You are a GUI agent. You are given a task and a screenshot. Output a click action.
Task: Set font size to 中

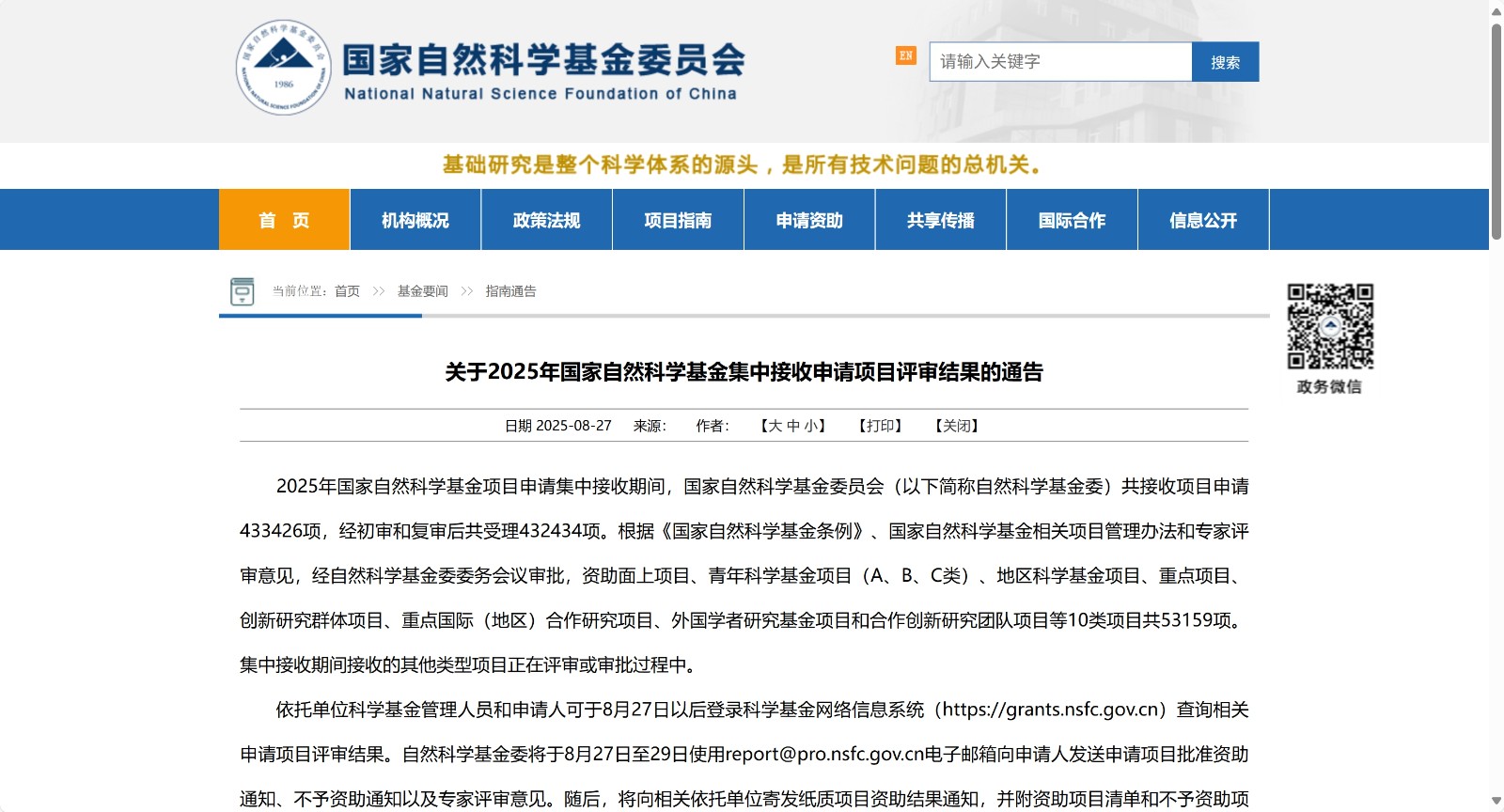click(792, 426)
